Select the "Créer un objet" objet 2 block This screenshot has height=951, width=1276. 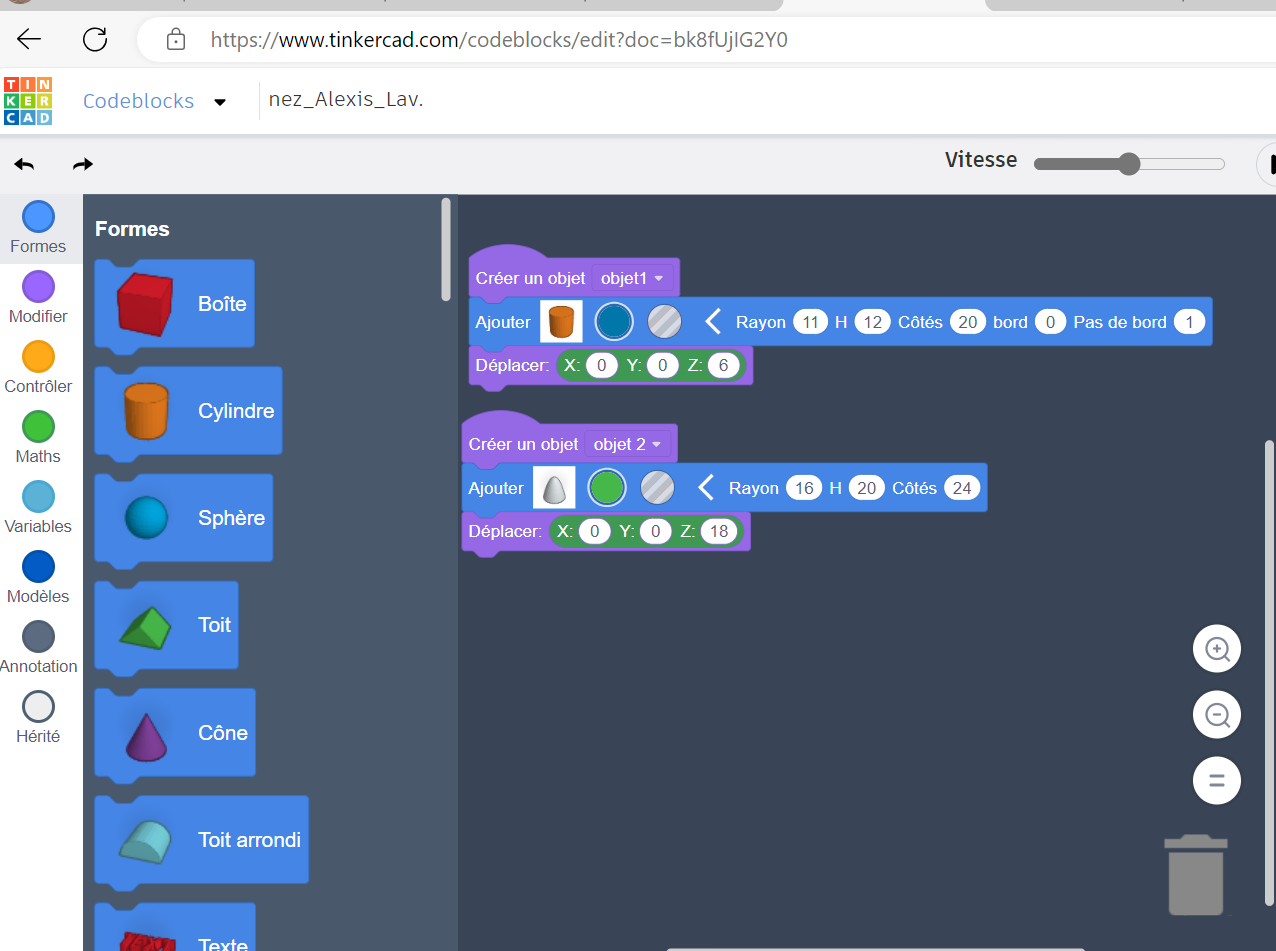click(569, 442)
